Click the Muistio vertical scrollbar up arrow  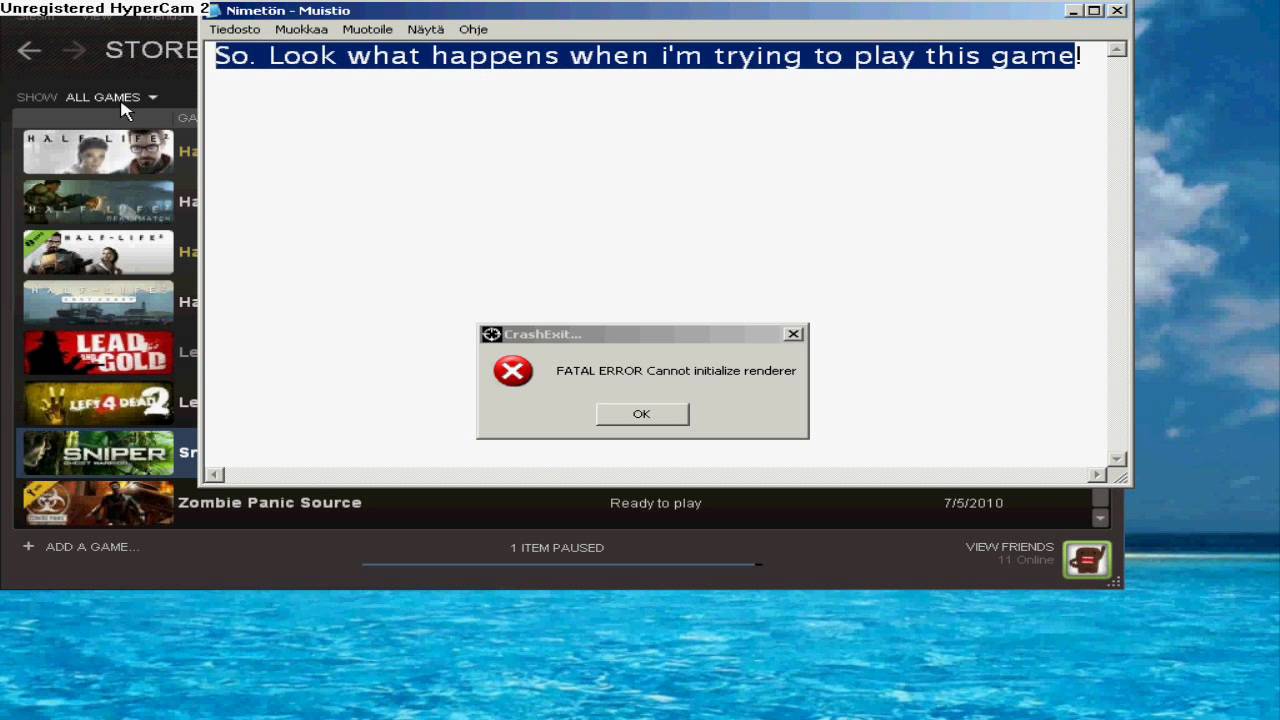1118,49
